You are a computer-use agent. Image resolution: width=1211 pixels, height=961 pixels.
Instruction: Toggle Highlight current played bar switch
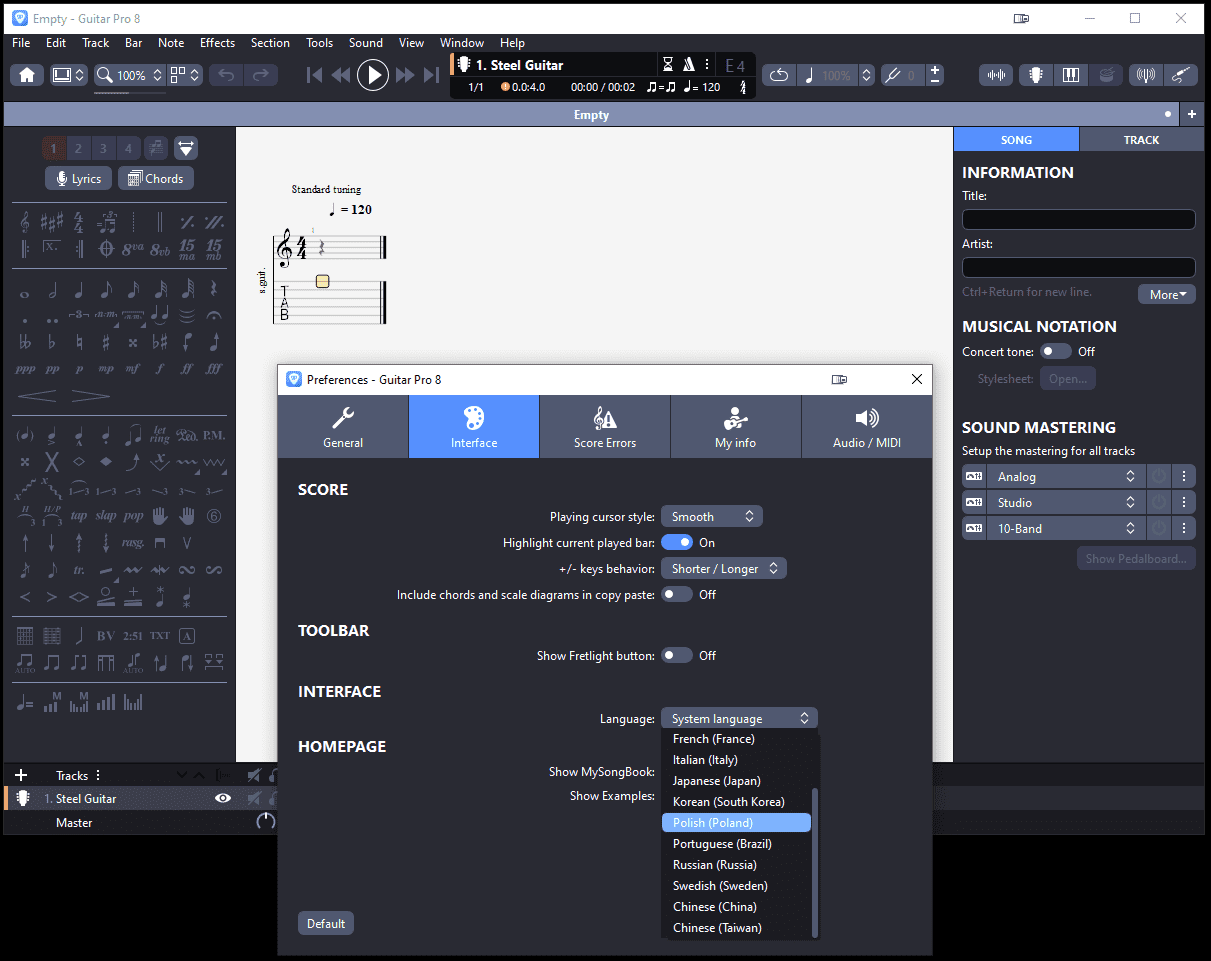tap(677, 543)
